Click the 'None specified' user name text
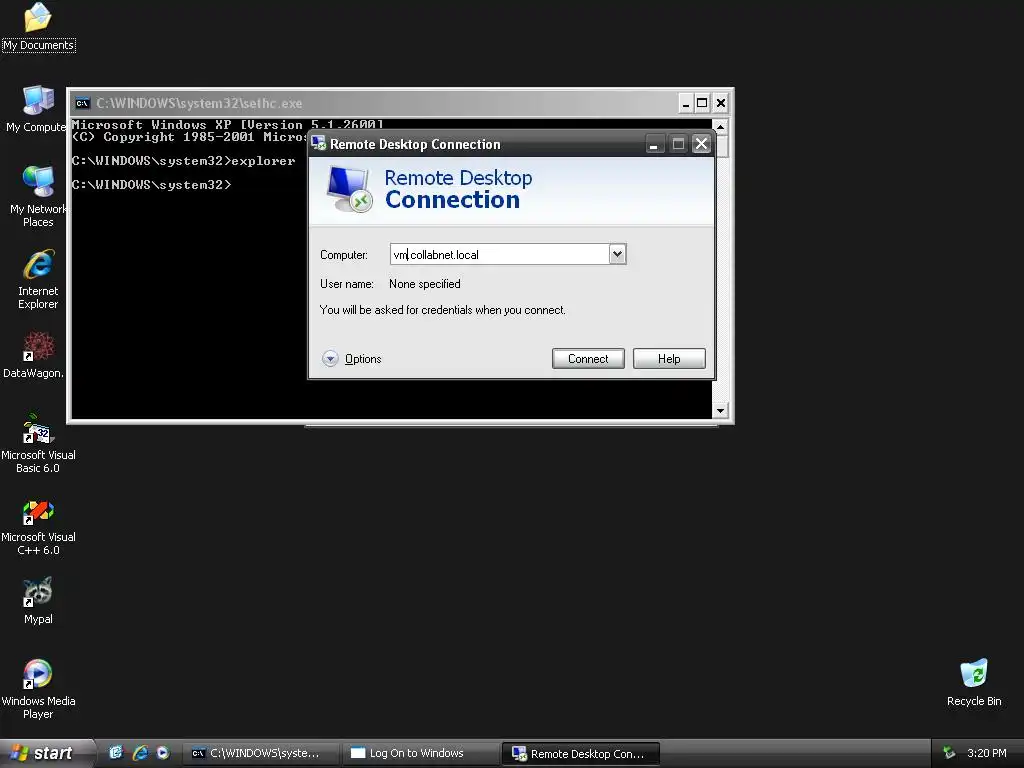 click(424, 284)
